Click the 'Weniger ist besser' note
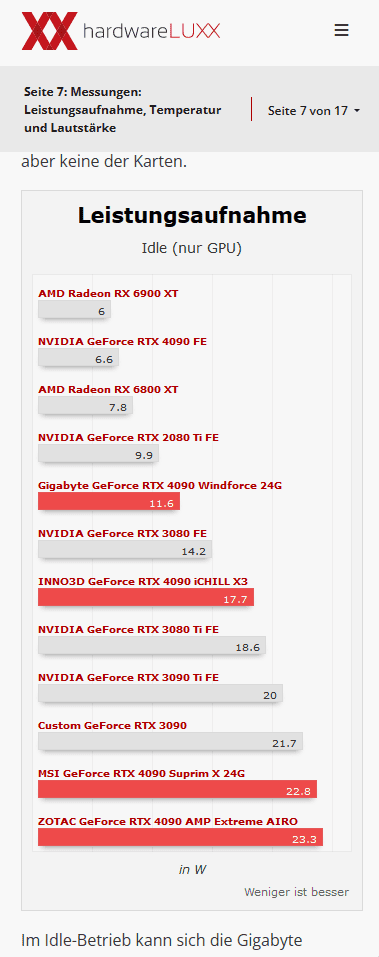Image resolution: width=379 pixels, height=957 pixels. tap(297, 892)
